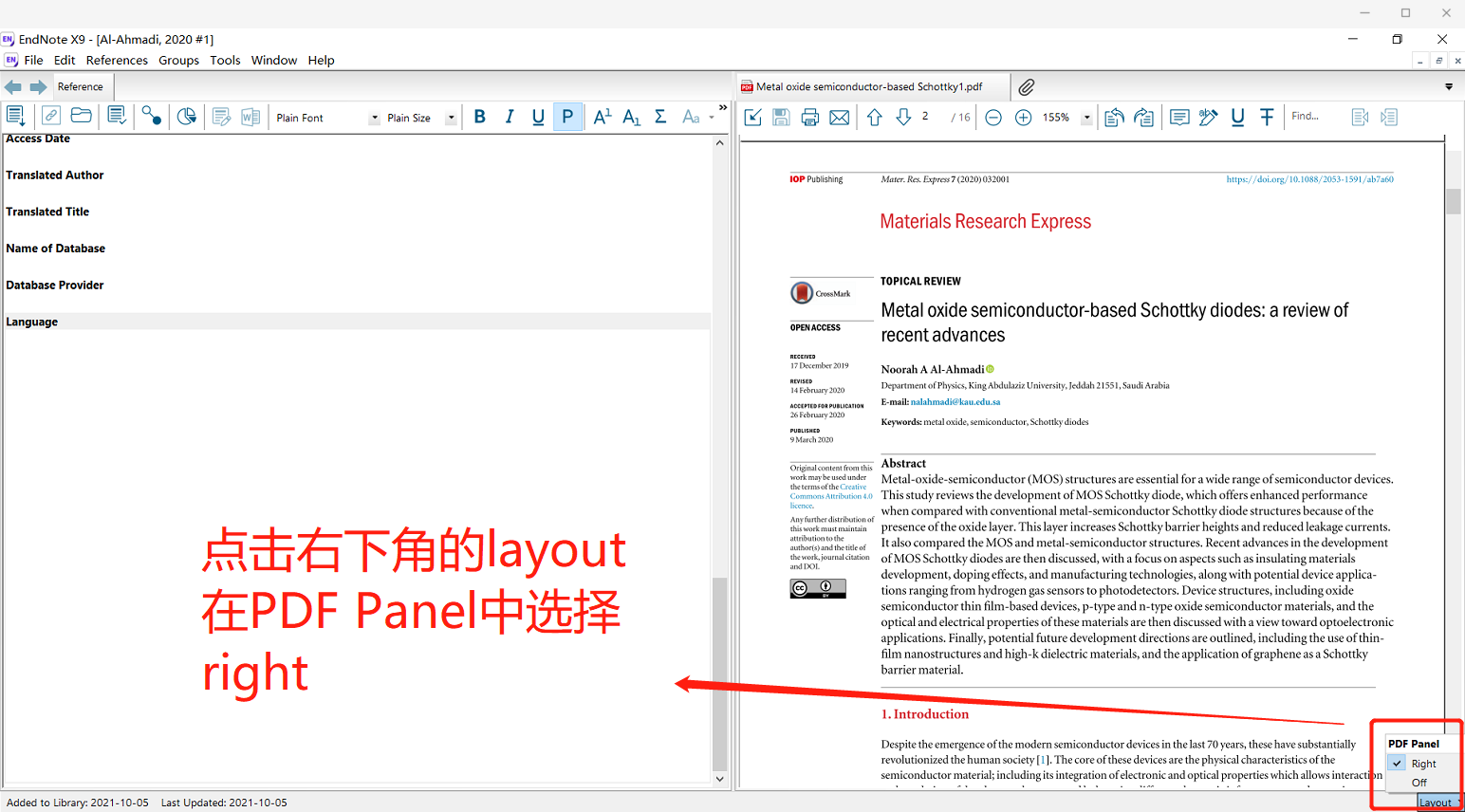
Task: Open the References menu
Action: point(117,60)
